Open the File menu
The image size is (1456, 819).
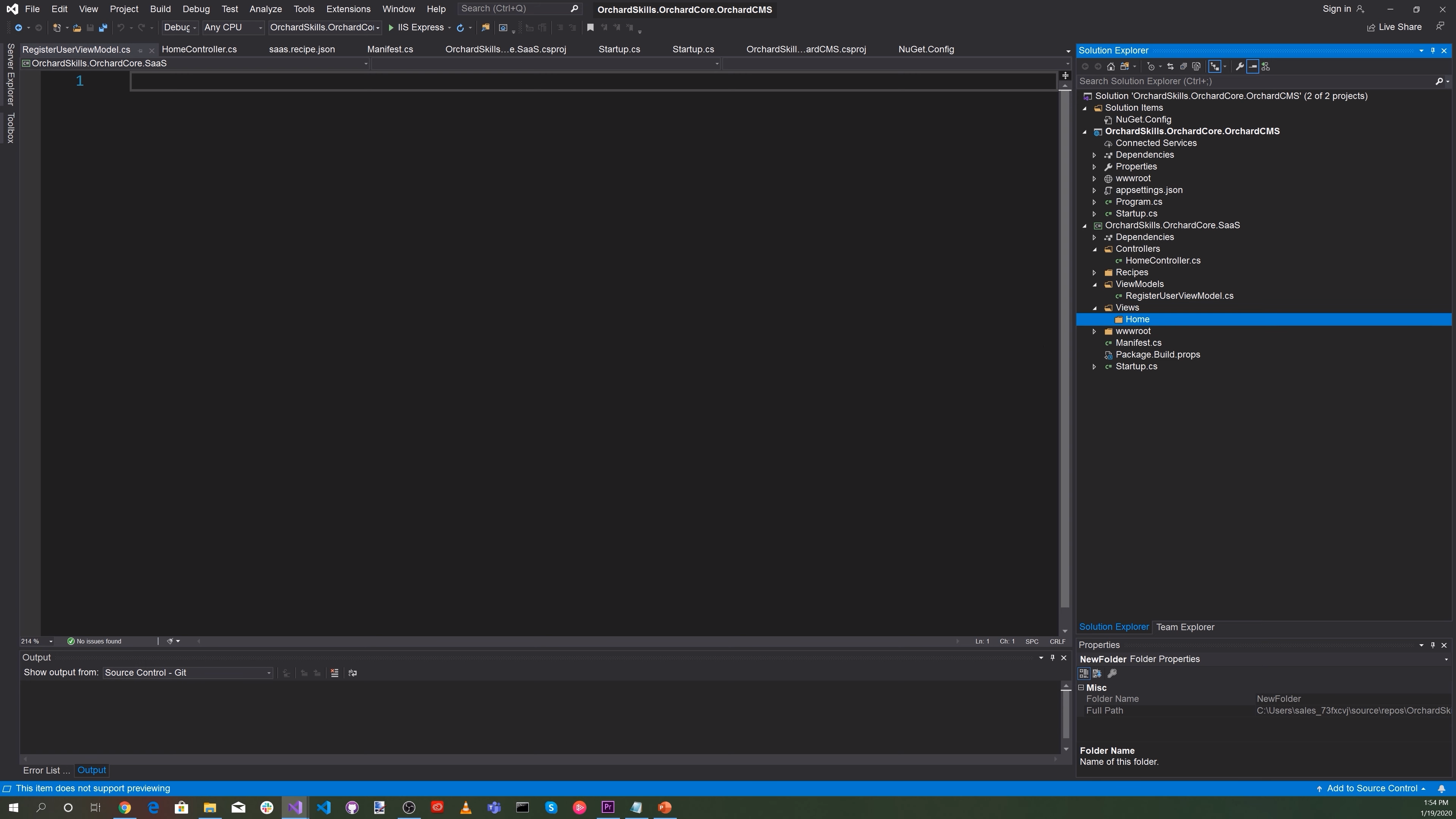32,9
